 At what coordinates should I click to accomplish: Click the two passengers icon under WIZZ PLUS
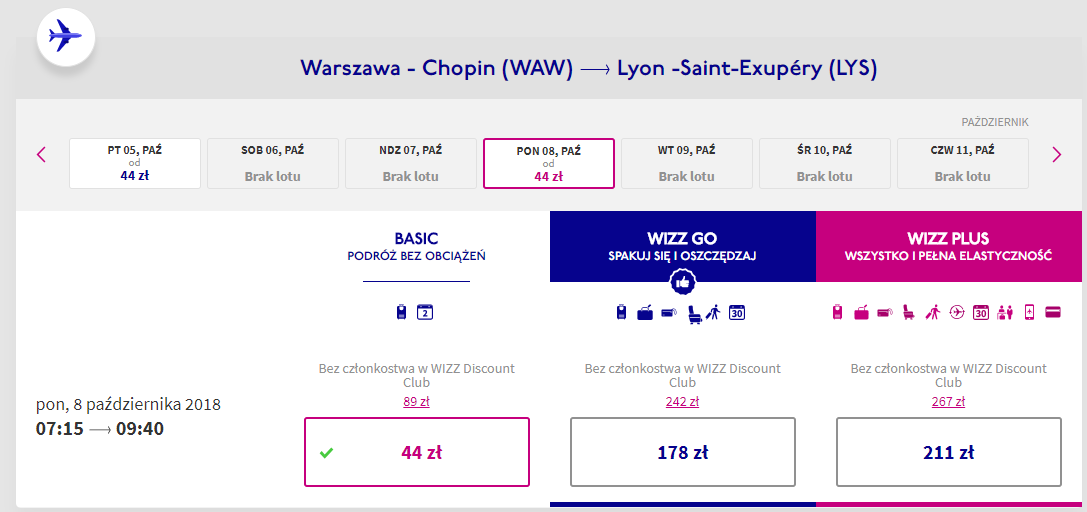point(1005,312)
